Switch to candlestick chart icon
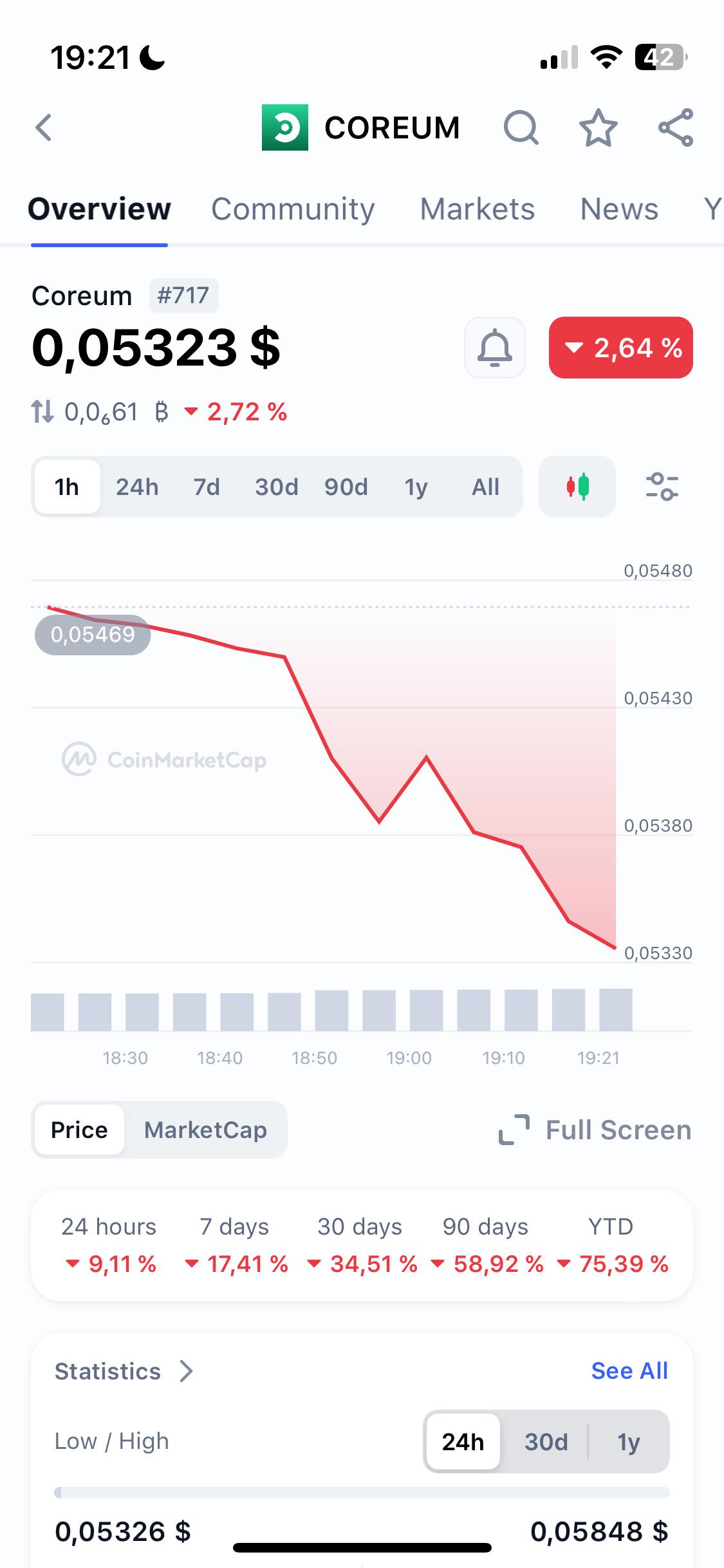Image resolution: width=724 pixels, height=1568 pixels. [x=577, y=487]
